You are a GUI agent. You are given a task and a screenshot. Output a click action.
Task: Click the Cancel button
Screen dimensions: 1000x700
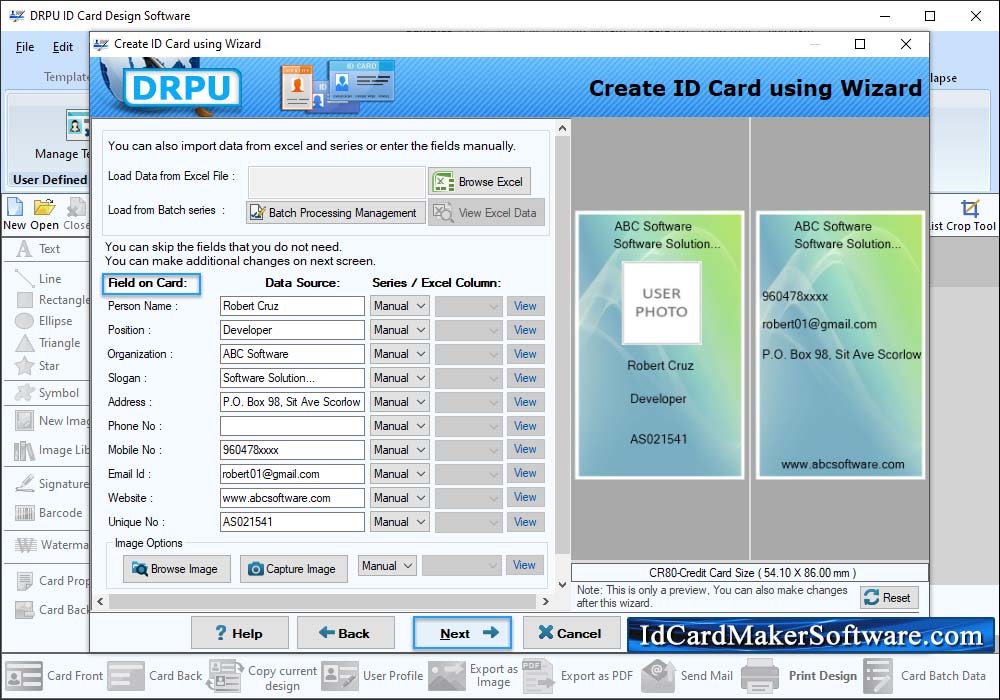pyautogui.click(x=571, y=633)
